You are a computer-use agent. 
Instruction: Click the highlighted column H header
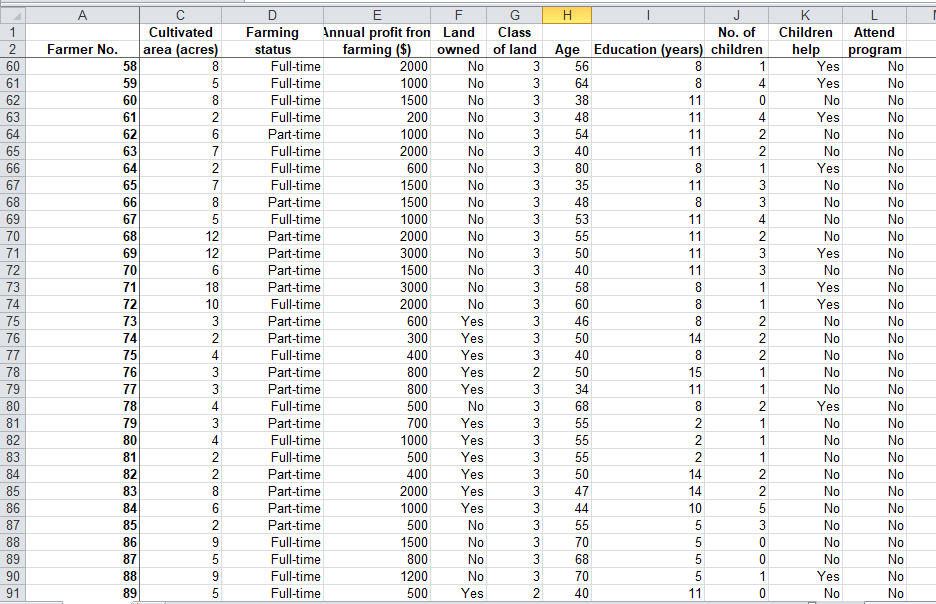tap(566, 14)
